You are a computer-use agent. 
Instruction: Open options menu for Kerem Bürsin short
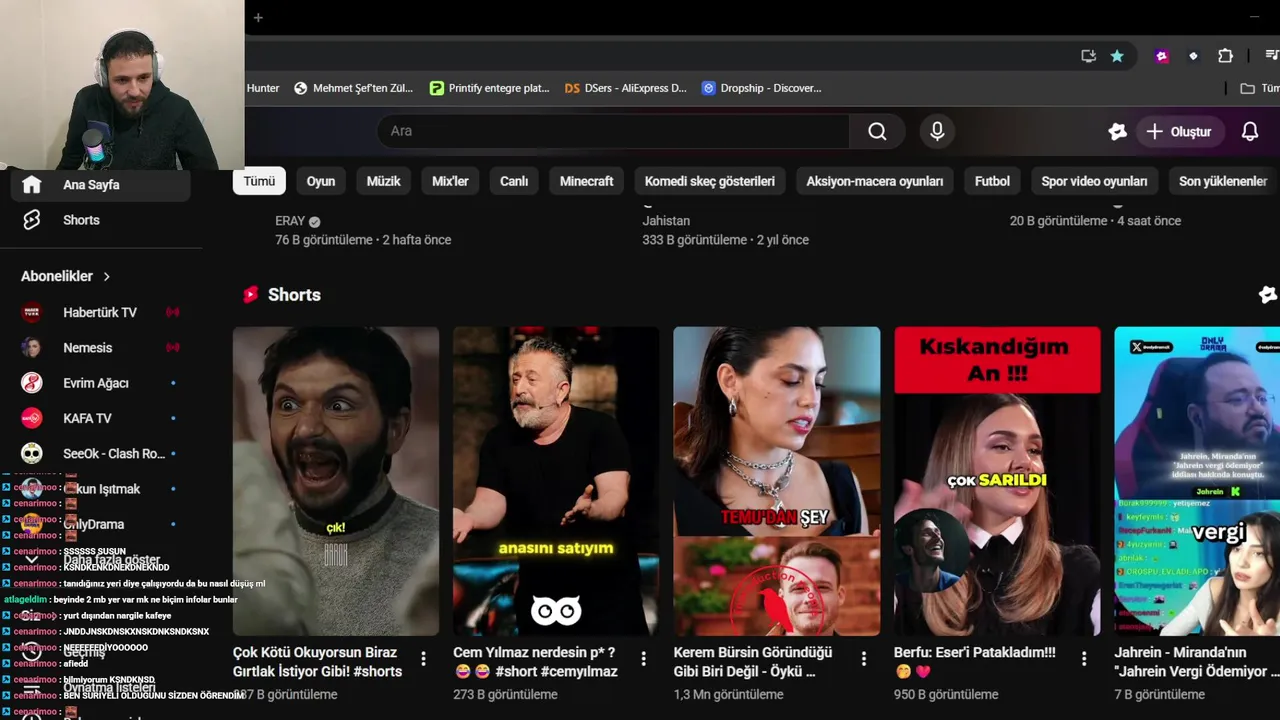pos(864,659)
